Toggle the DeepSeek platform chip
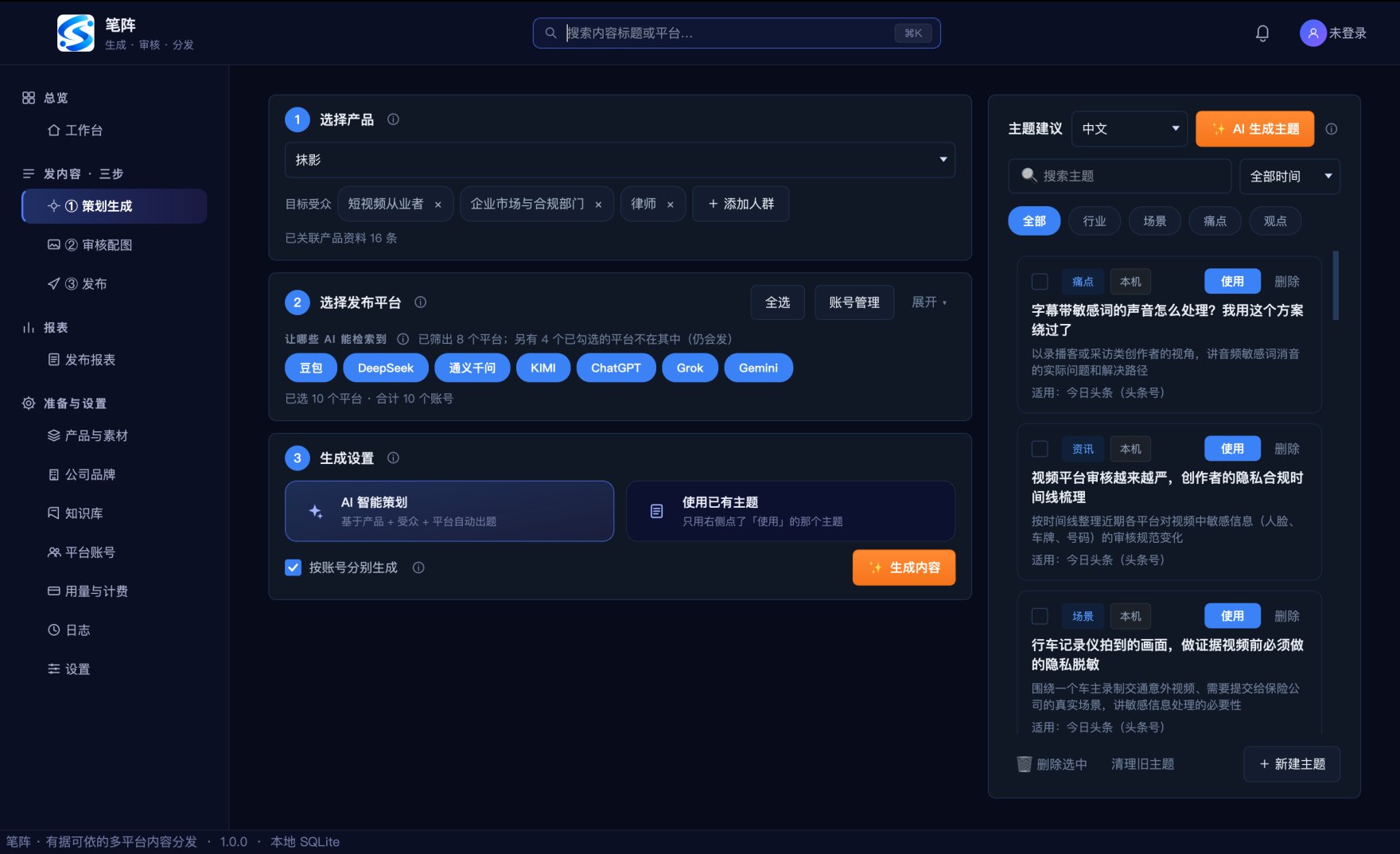Viewport: 1400px width, 854px height. (386, 368)
